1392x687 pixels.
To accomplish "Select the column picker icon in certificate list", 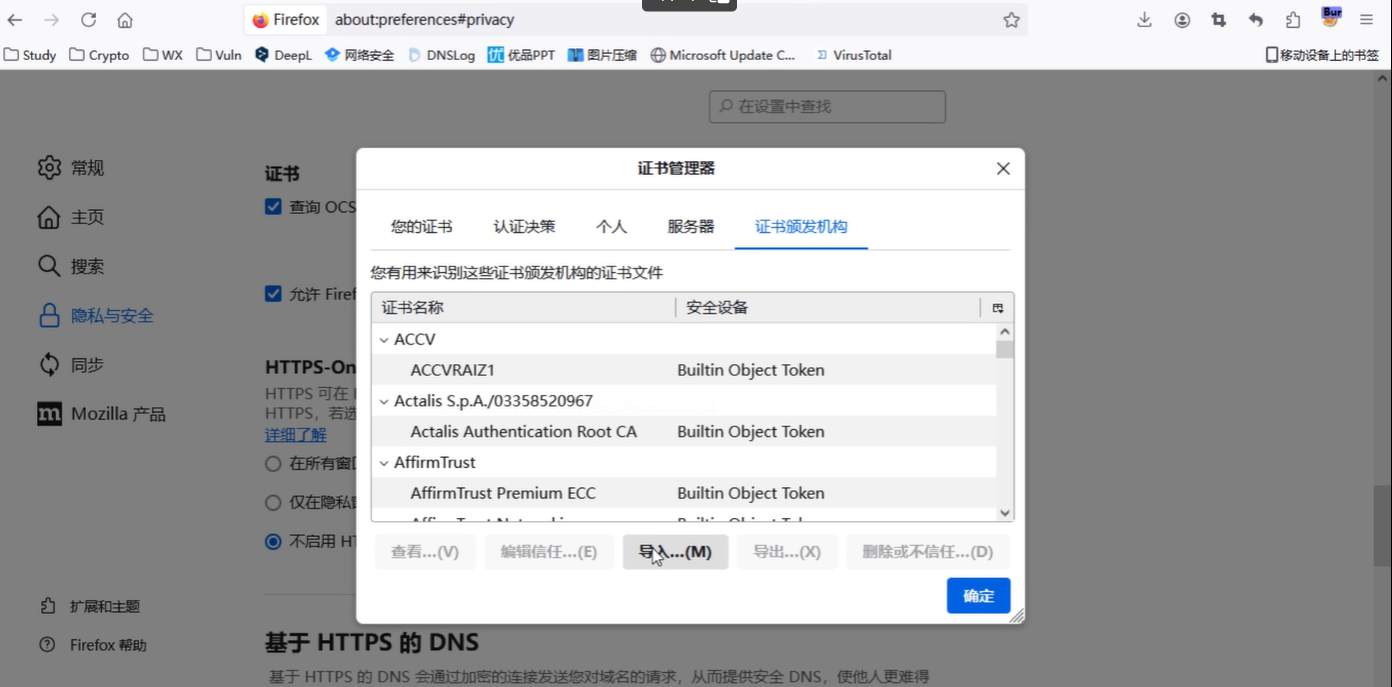I will (998, 308).
